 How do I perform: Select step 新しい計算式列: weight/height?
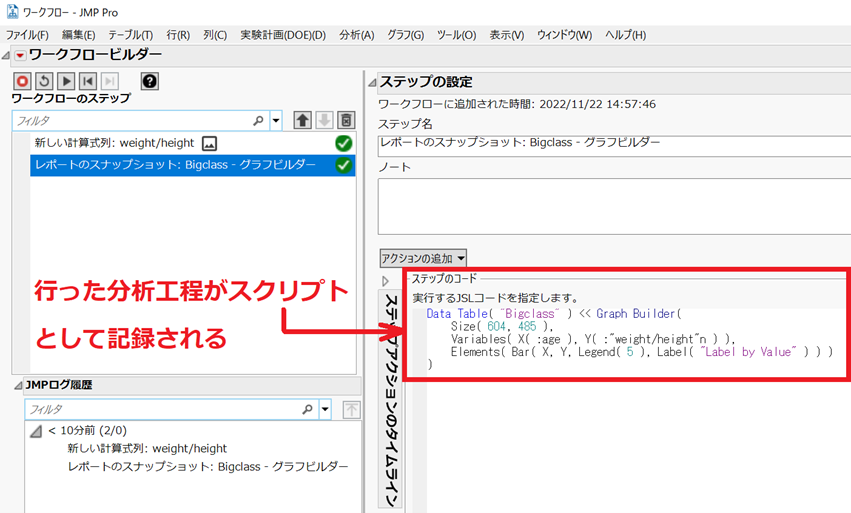point(193,143)
